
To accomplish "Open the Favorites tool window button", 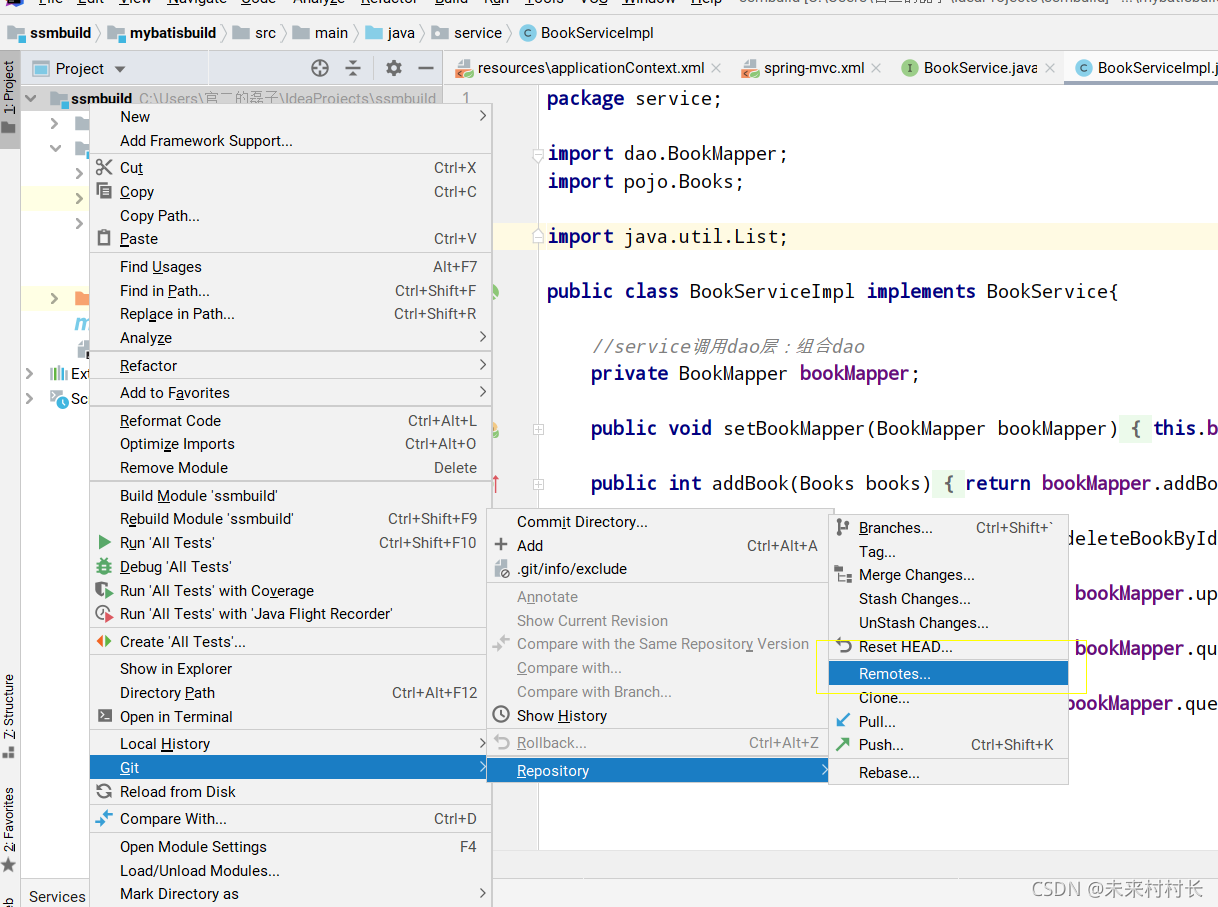I will click(x=9, y=829).
